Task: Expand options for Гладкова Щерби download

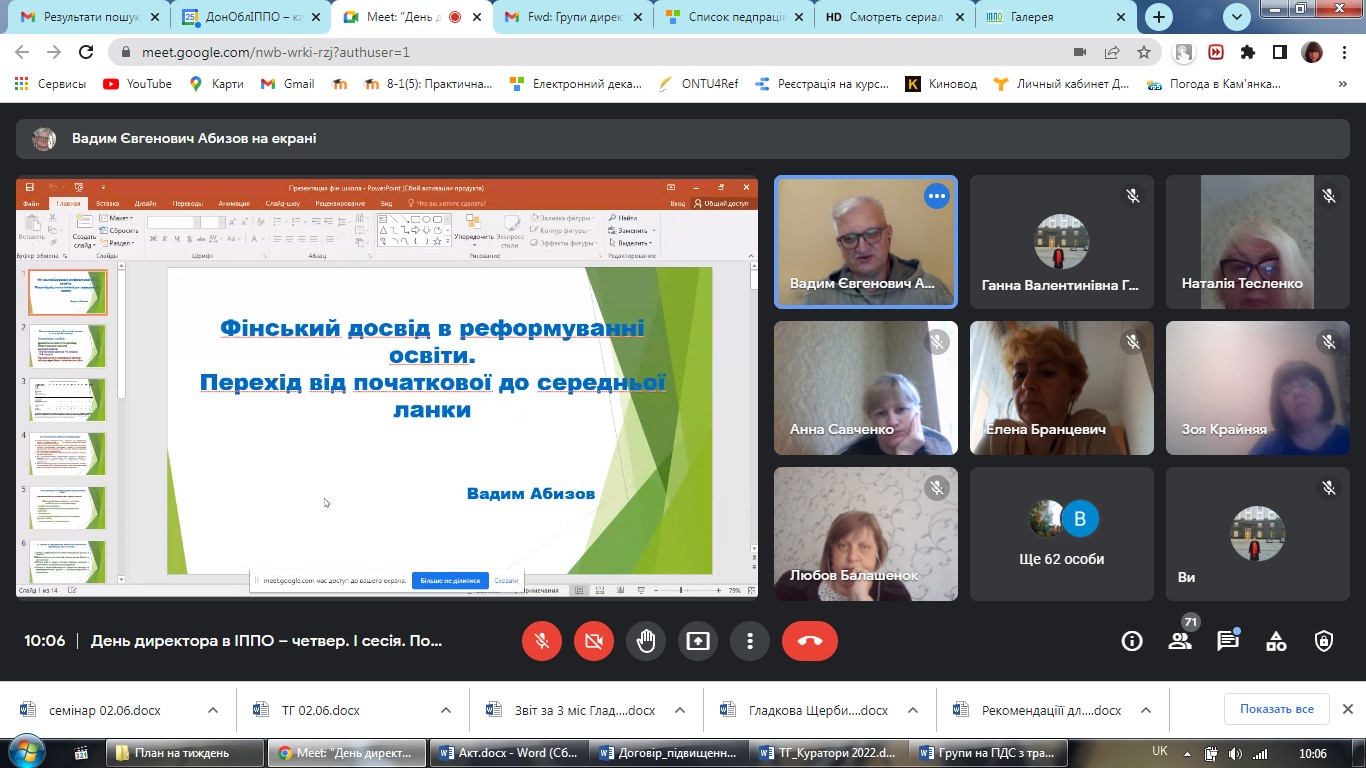Action: click(913, 710)
